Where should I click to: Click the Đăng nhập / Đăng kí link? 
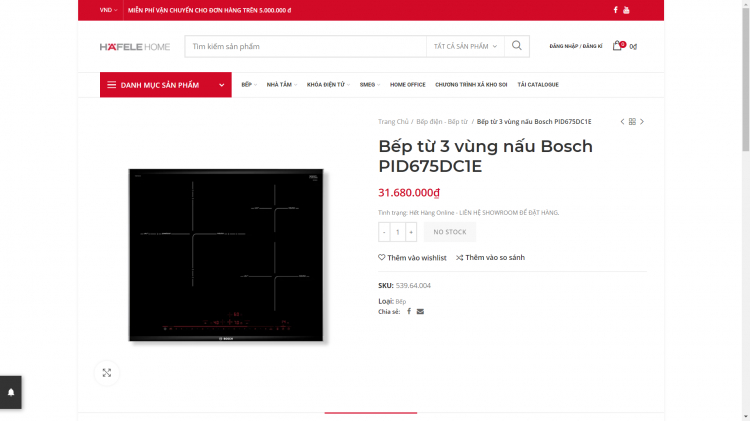[x=576, y=46]
